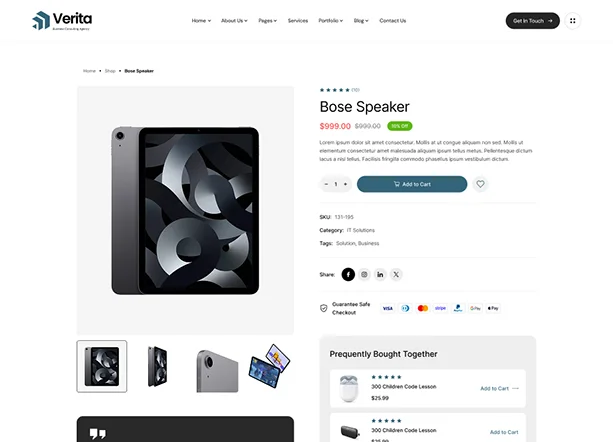This screenshot has width=613, height=442.
Task: Increase quantity with plus button
Action: [346, 184]
